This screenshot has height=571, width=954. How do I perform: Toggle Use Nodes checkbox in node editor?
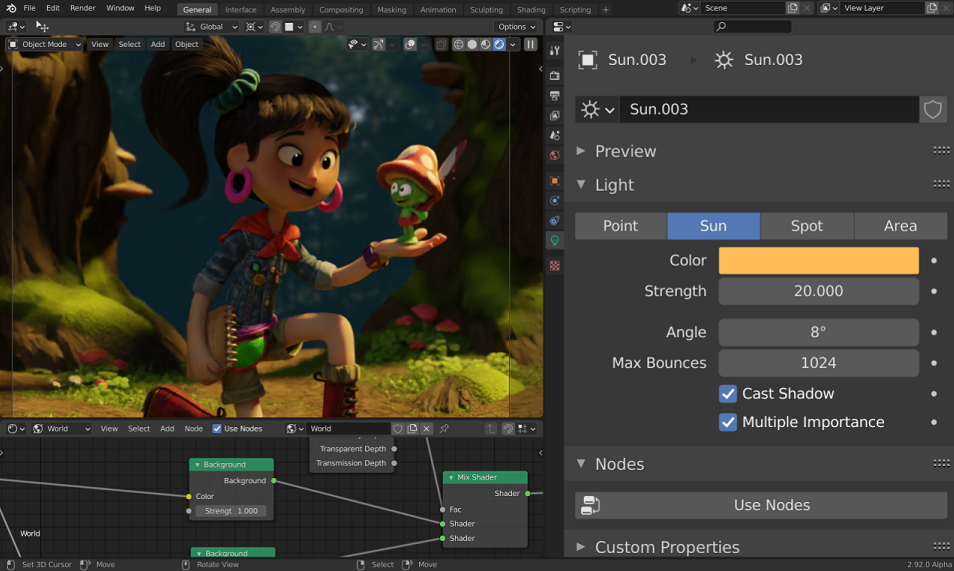217,429
